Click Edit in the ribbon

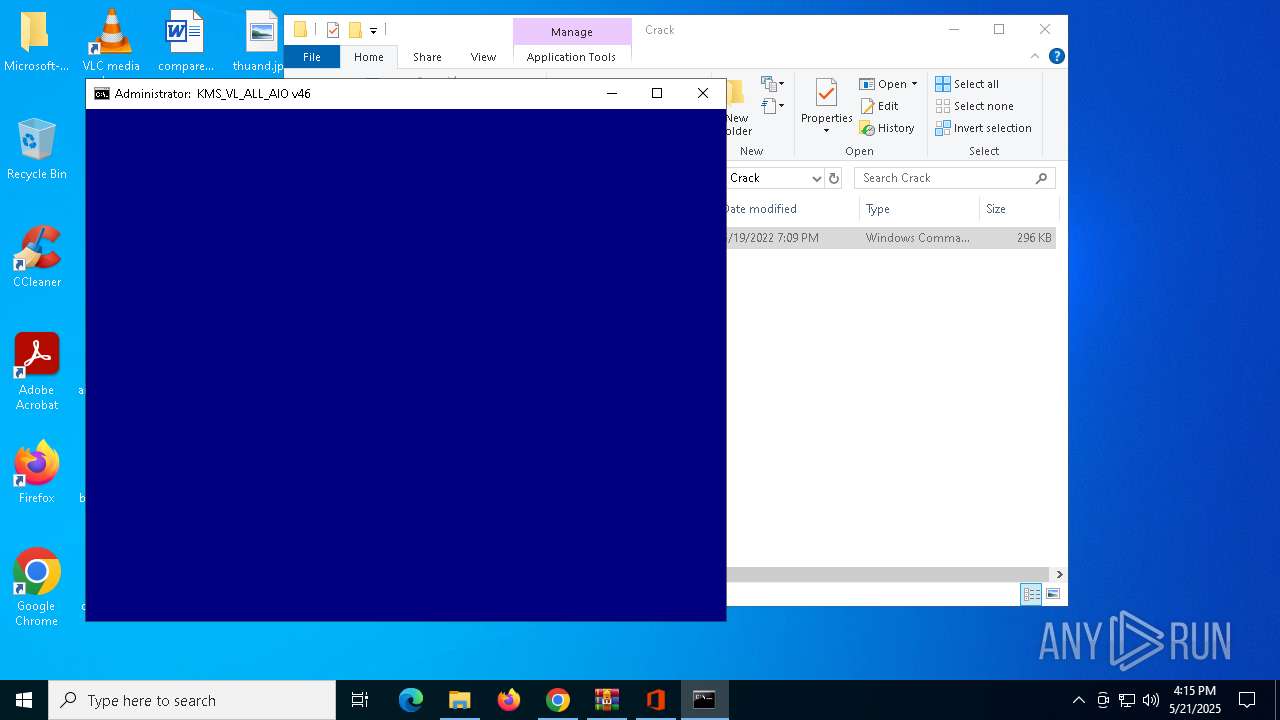[x=879, y=106]
